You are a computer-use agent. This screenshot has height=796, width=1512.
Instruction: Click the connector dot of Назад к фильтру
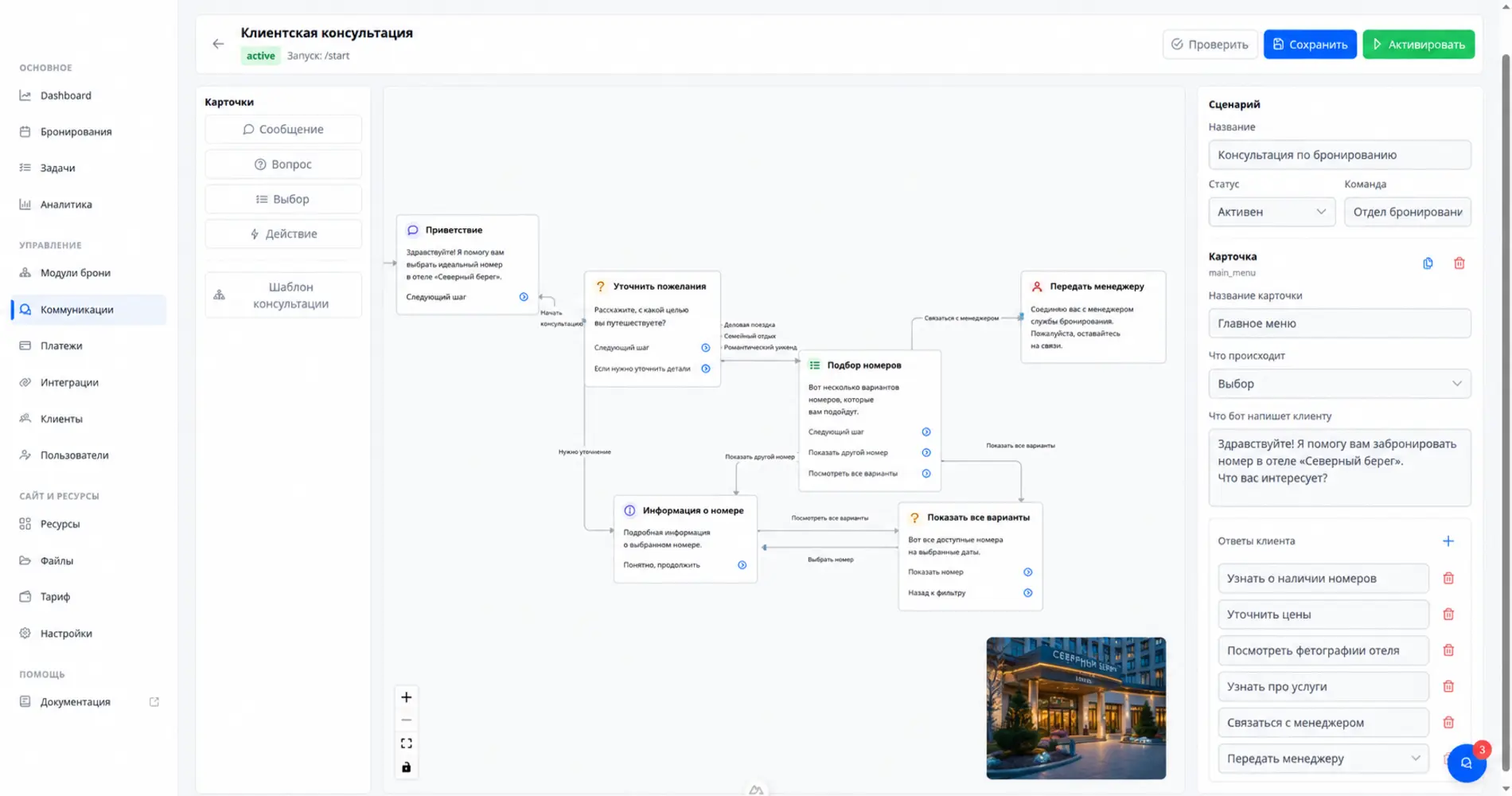pyautogui.click(x=1027, y=593)
